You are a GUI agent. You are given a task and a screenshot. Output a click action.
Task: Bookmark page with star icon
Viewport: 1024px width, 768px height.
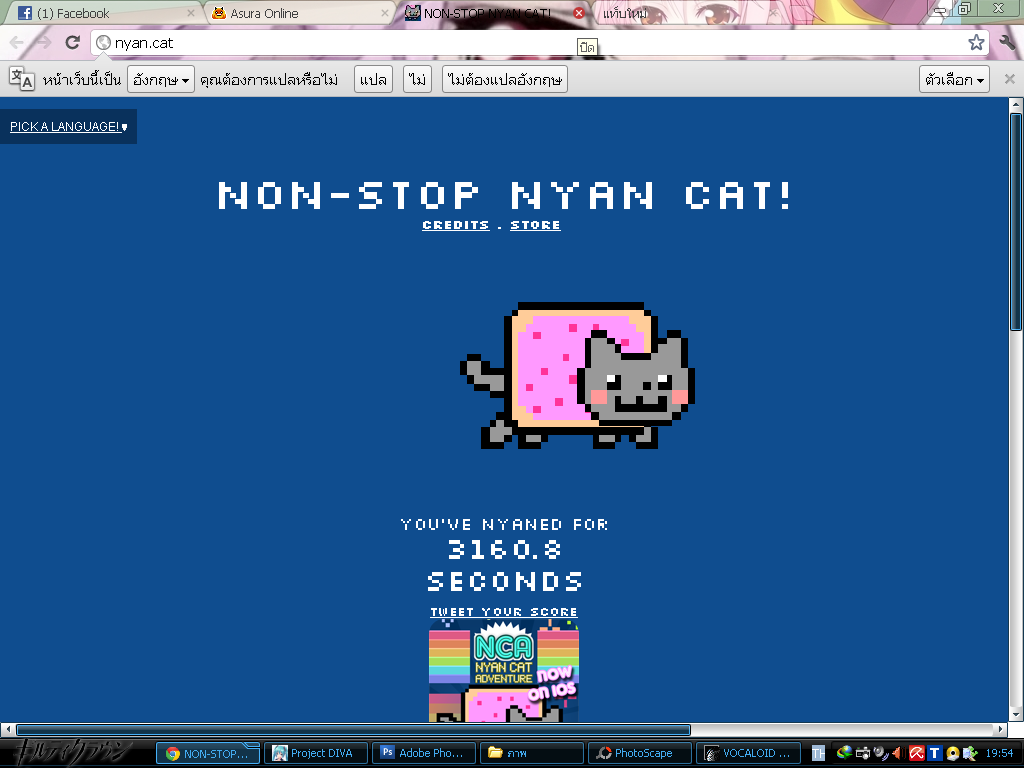click(x=976, y=42)
